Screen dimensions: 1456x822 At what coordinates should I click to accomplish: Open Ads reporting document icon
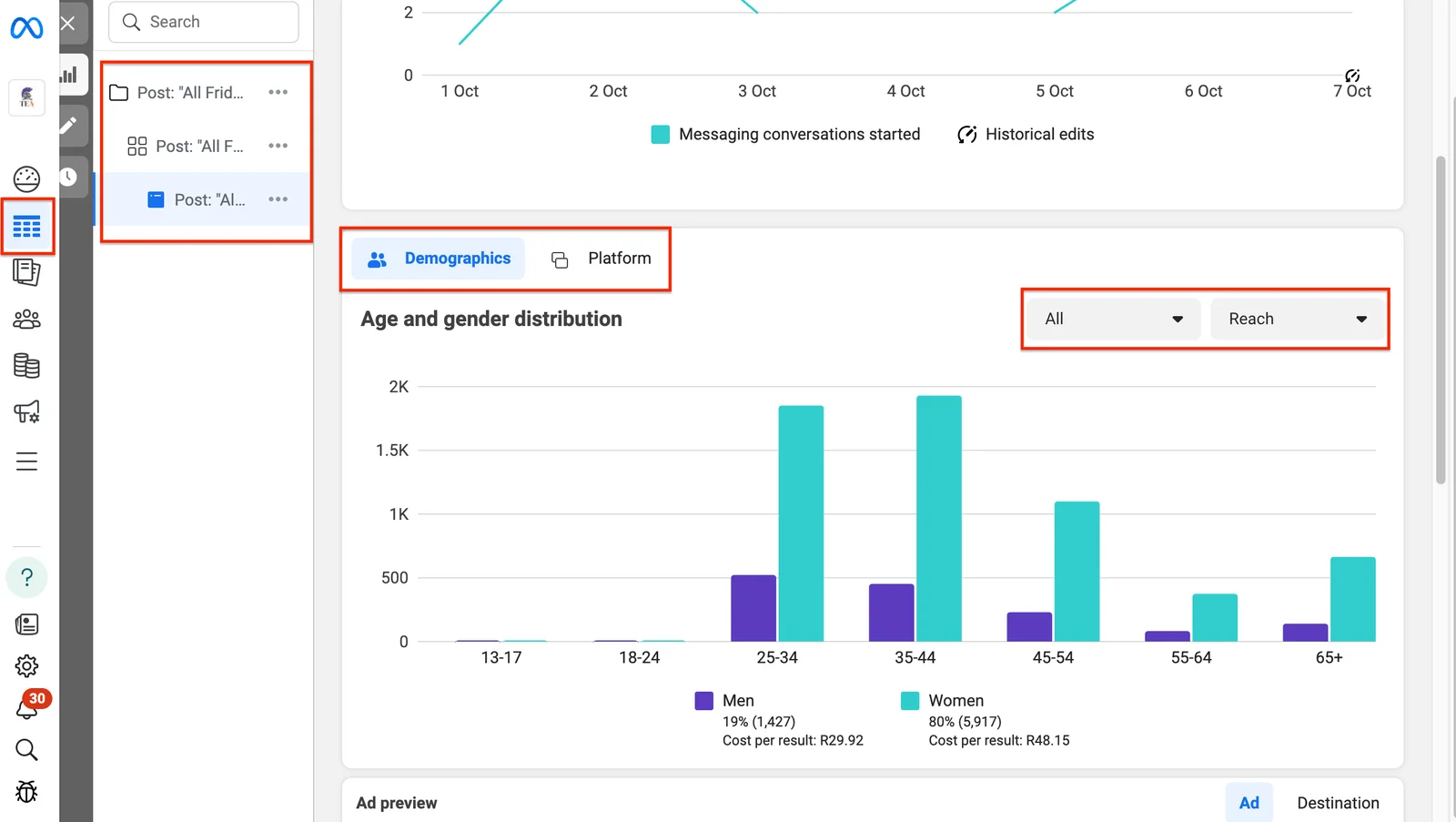coord(26,272)
